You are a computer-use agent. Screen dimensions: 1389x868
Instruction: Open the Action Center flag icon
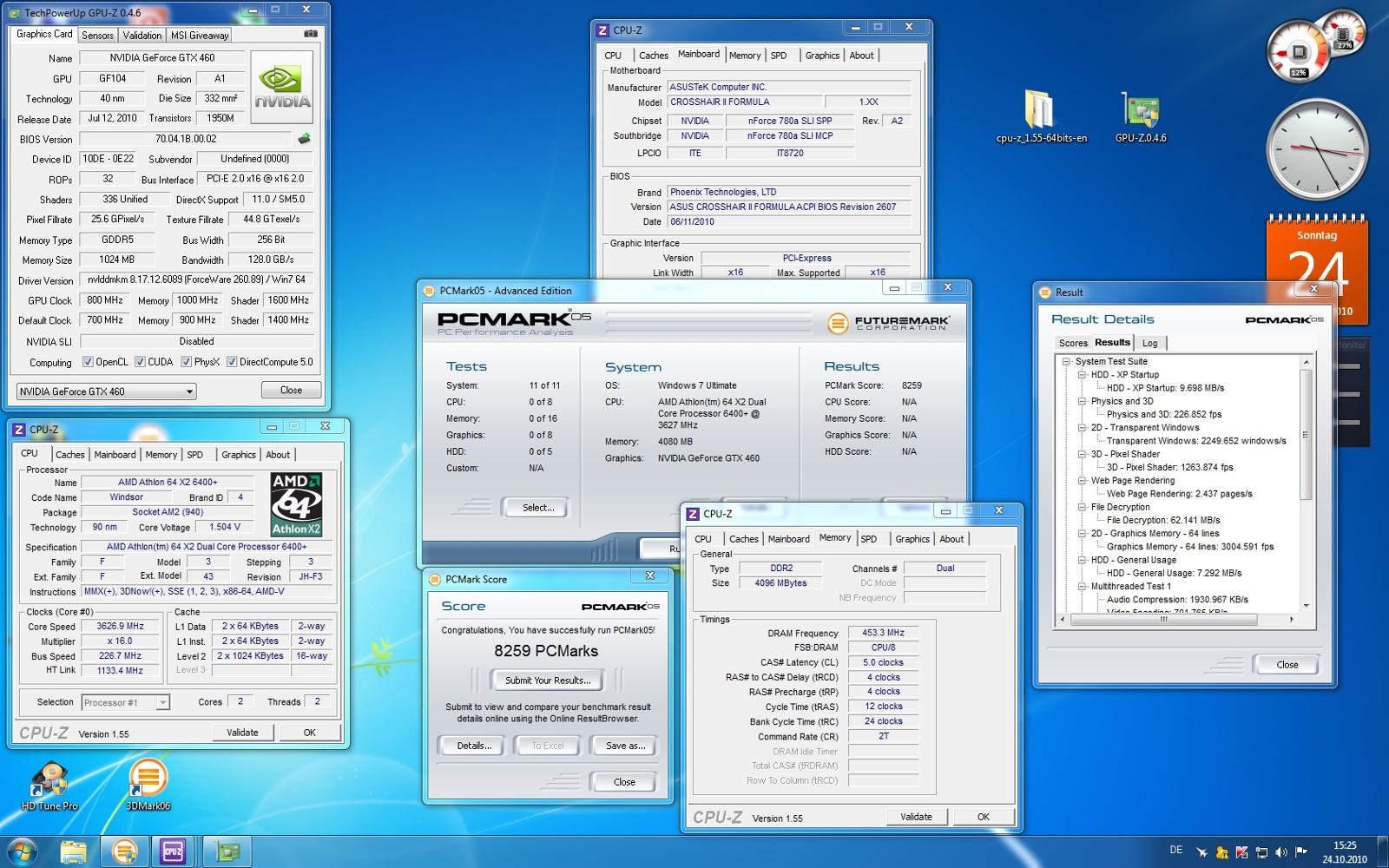[1301, 852]
